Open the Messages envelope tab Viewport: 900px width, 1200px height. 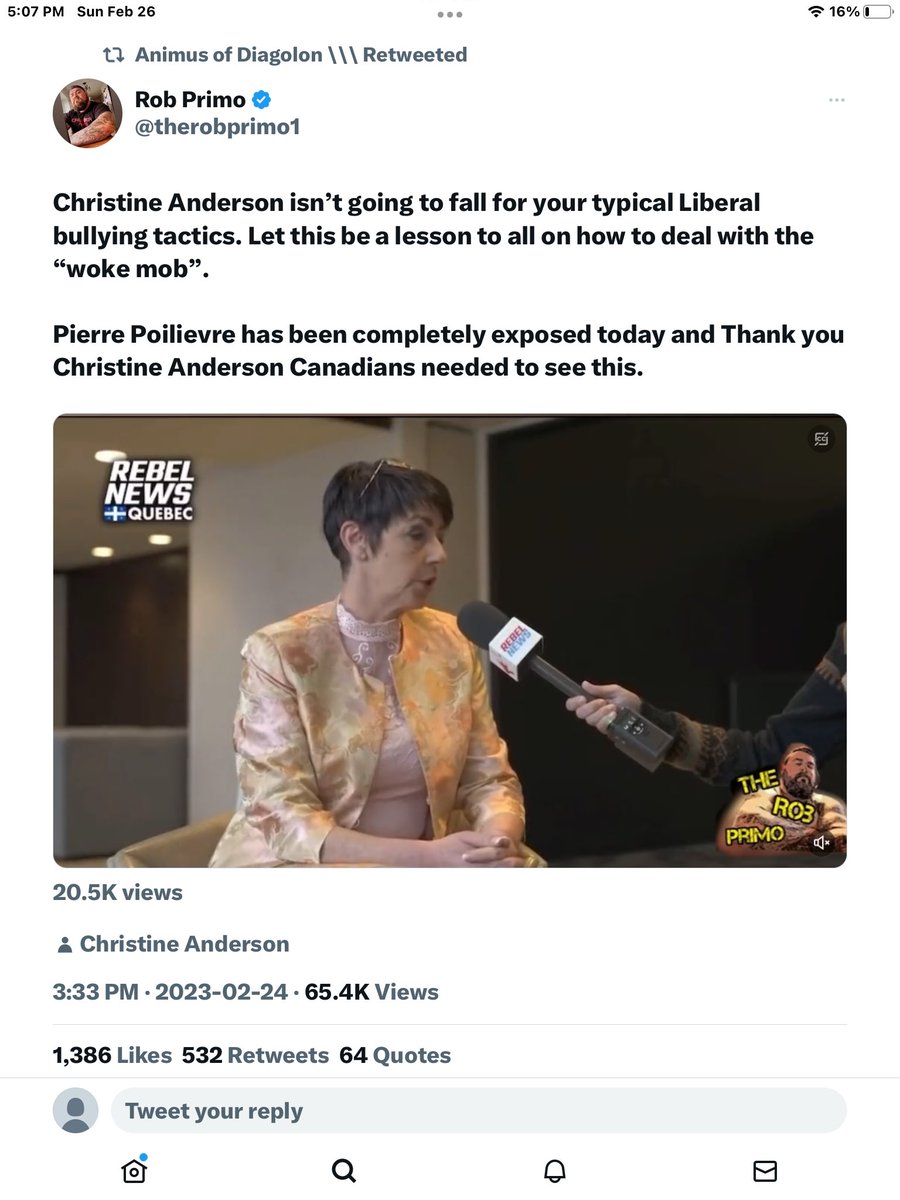click(765, 1170)
